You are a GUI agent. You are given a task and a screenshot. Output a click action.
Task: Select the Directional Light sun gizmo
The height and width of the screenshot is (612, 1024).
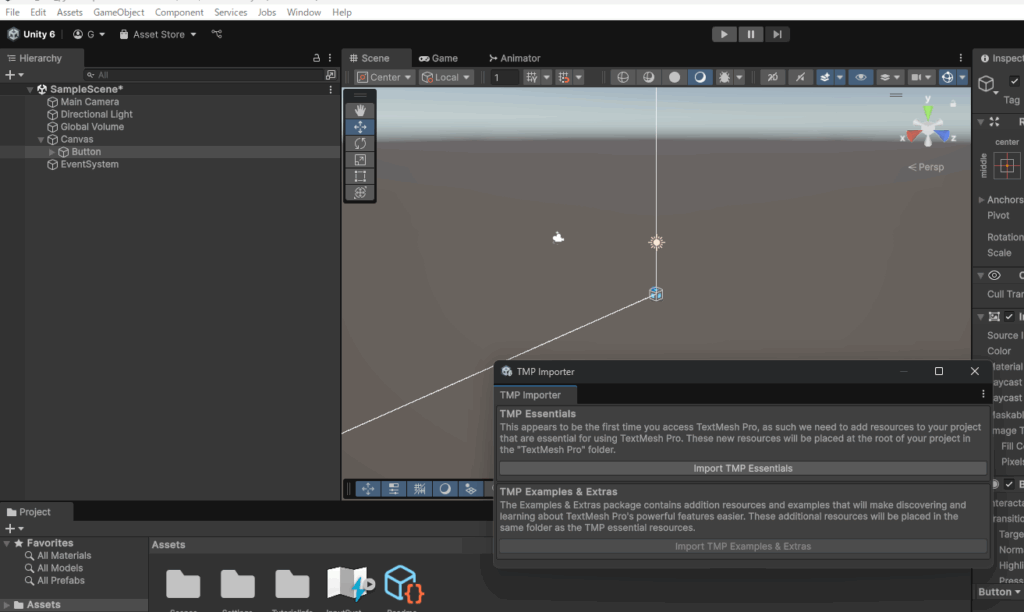[656, 242]
